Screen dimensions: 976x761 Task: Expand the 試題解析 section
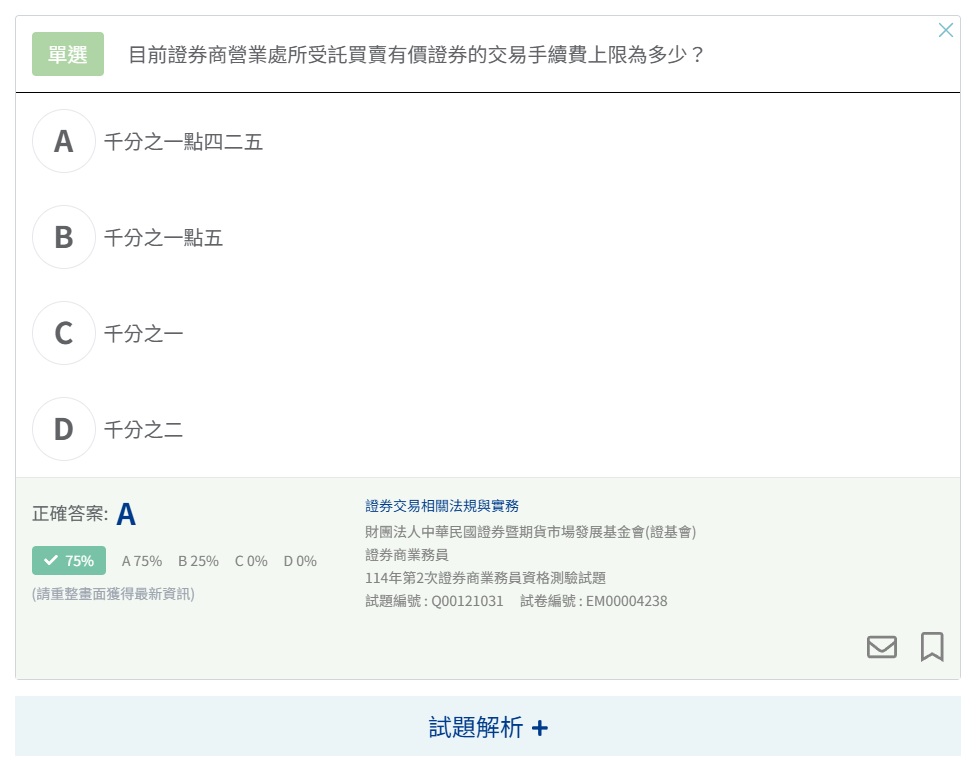tap(488, 727)
